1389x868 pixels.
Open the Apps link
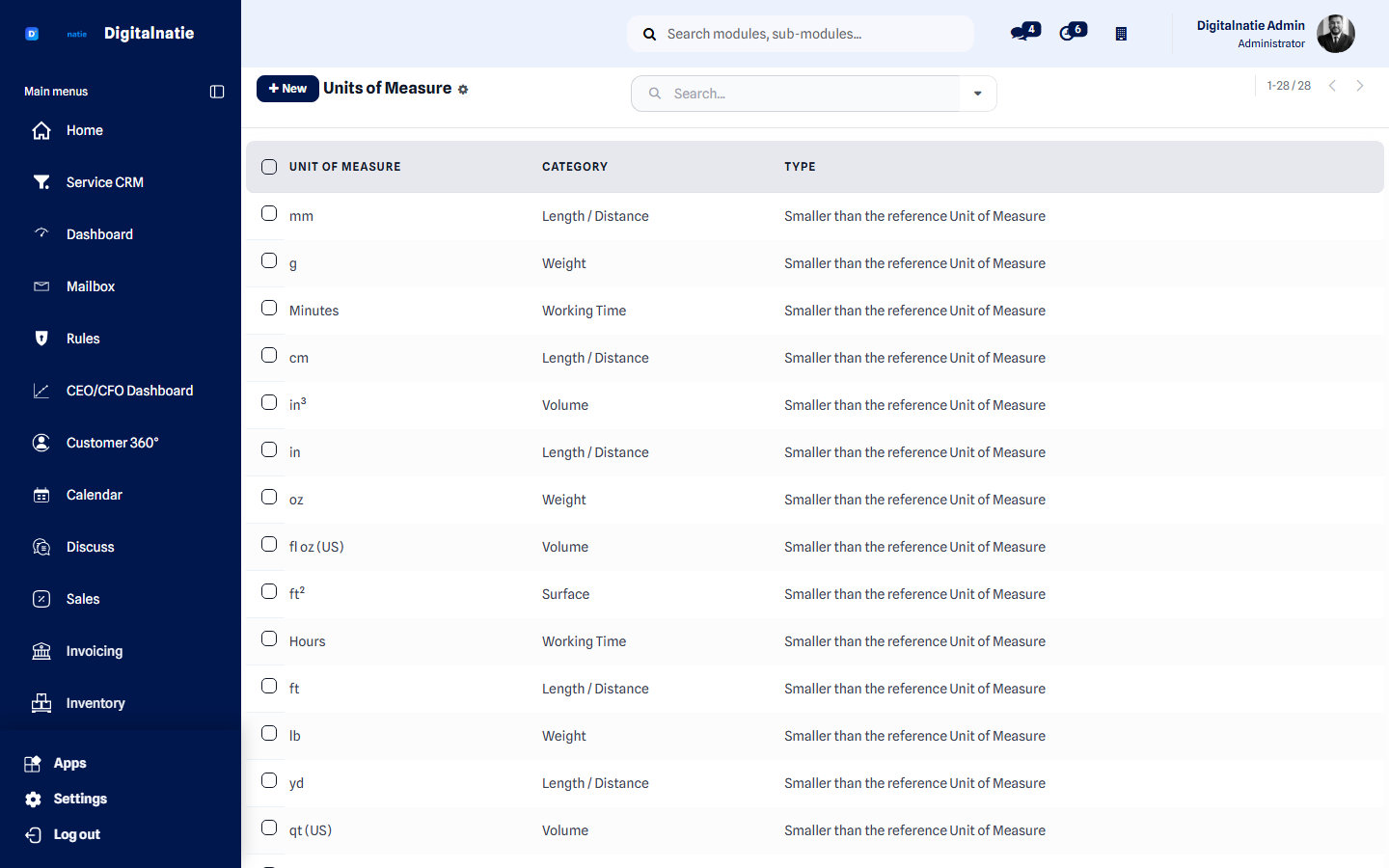click(x=69, y=763)
